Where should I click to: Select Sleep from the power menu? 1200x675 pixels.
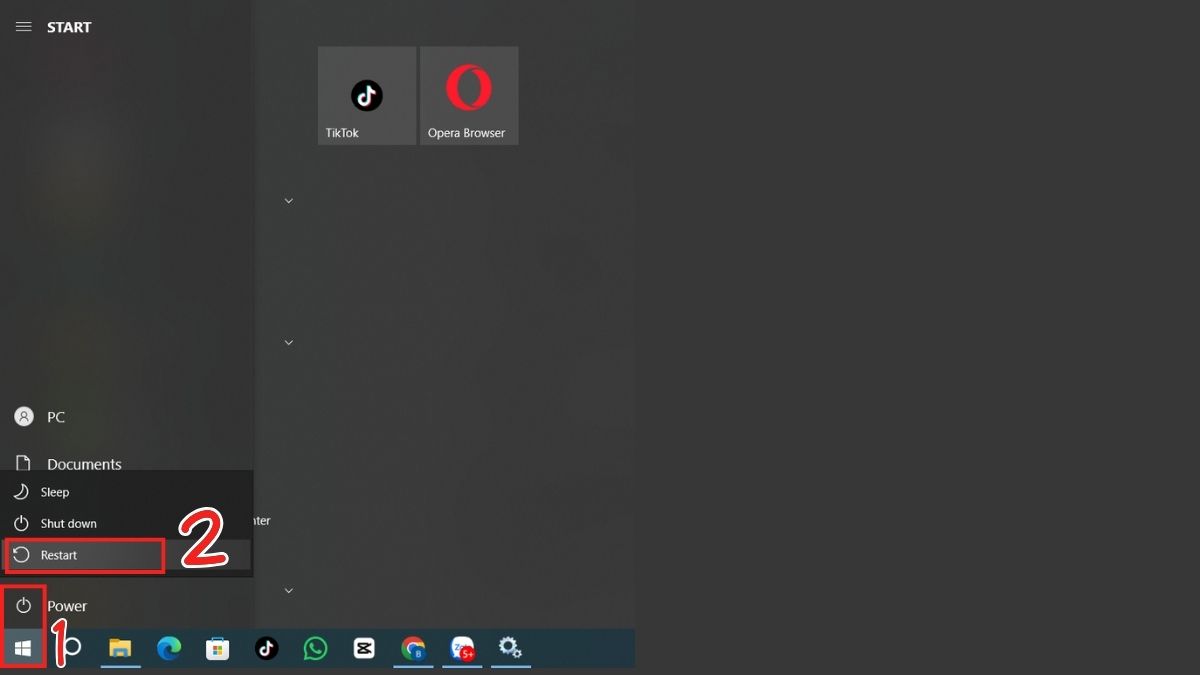click(x=53, y=492)
